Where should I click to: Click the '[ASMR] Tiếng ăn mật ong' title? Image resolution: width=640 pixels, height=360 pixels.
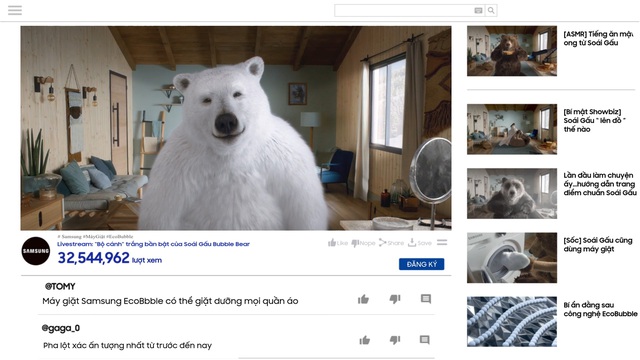pyautogui.click(x=598, y=38)
